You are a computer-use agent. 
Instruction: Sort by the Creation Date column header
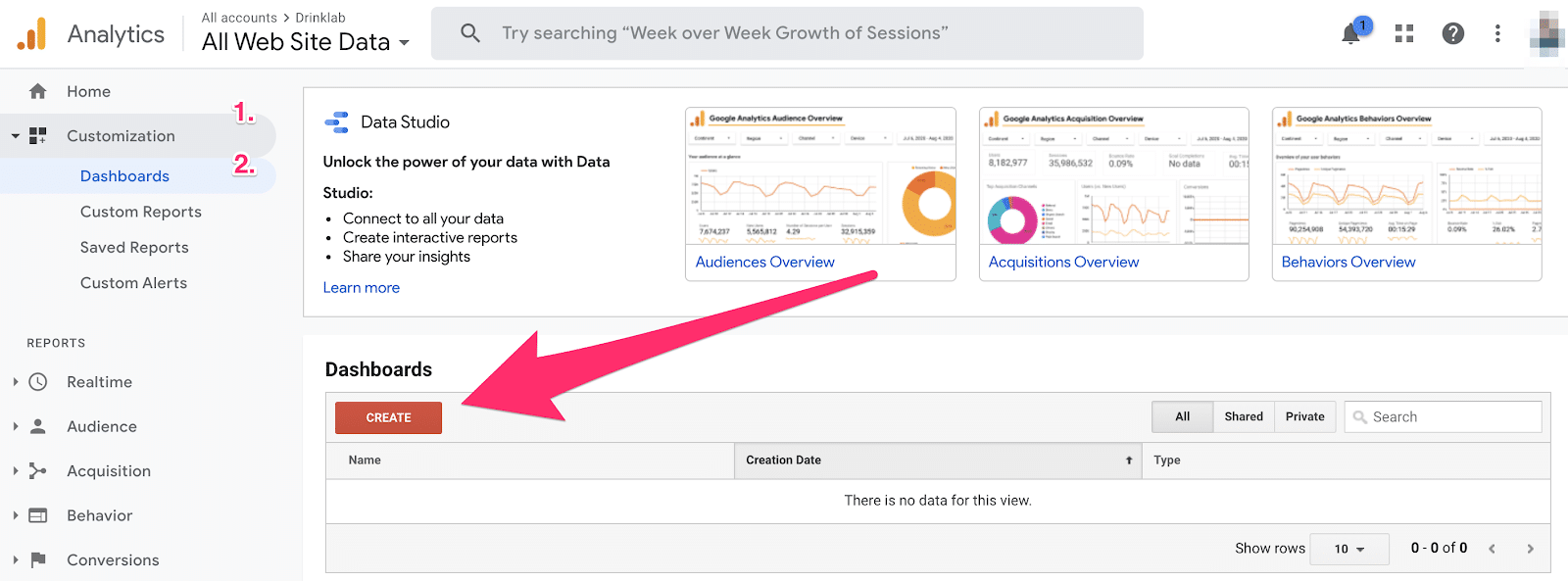pyautogui.click(x=938, y=460)
